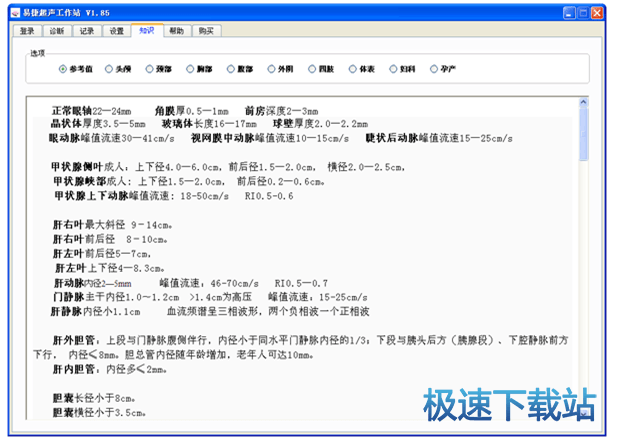Click the scrollbar up arrow
The width and height of the screenshot is (617, 442).
click(x=584, y=102)
